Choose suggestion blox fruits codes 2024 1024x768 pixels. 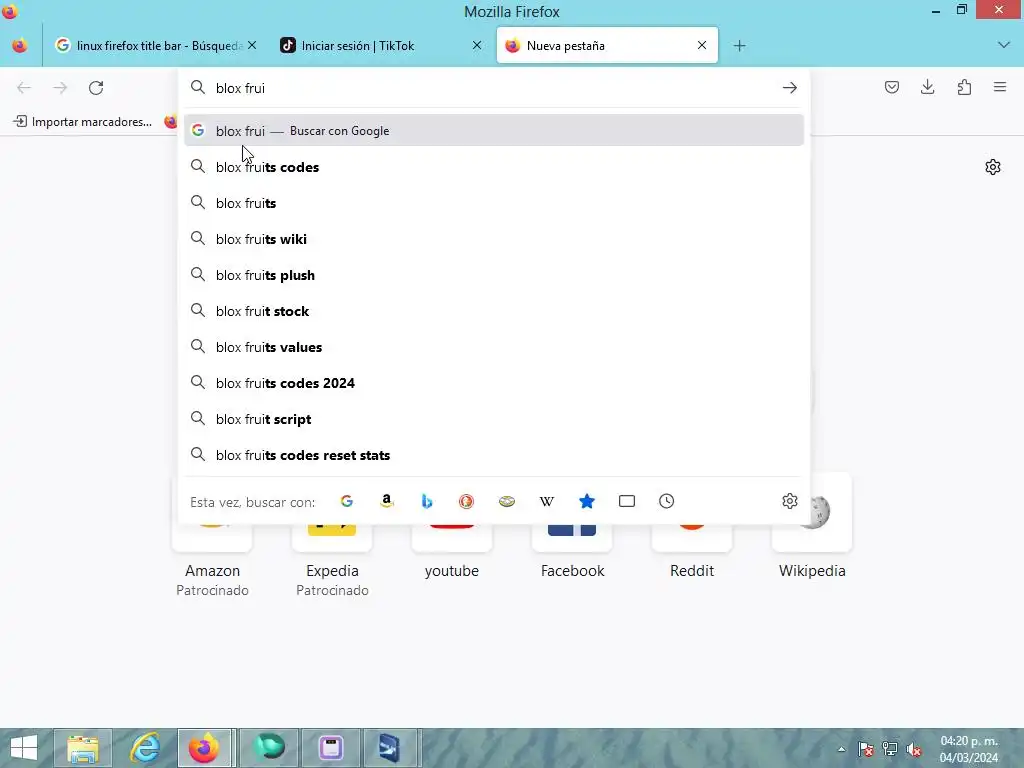[x=494, y=383]
